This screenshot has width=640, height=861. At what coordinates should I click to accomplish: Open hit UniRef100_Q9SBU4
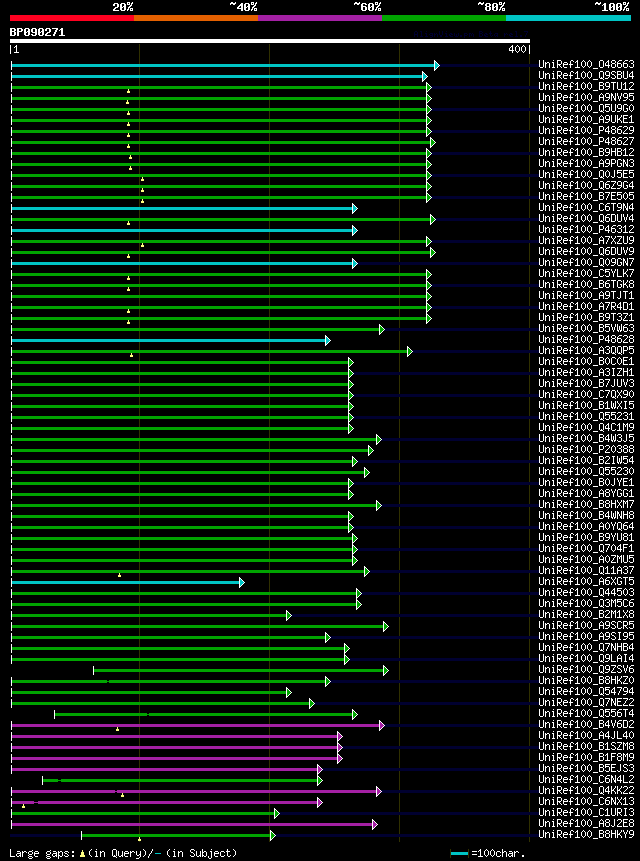pyautogui.click(x=586, y=75)
